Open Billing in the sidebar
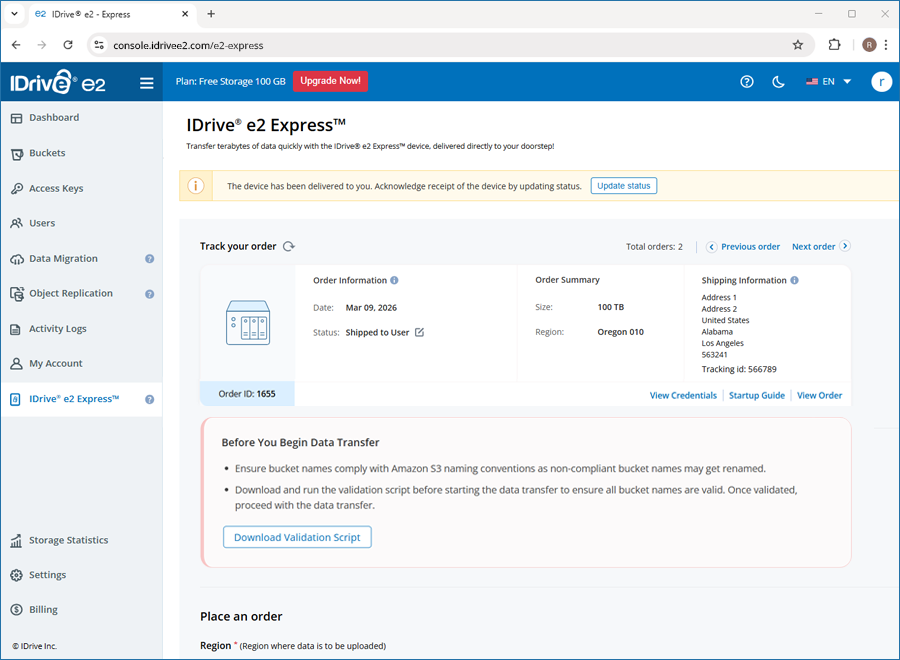Viewport: 900px width, 660px height. coord(43,609)
